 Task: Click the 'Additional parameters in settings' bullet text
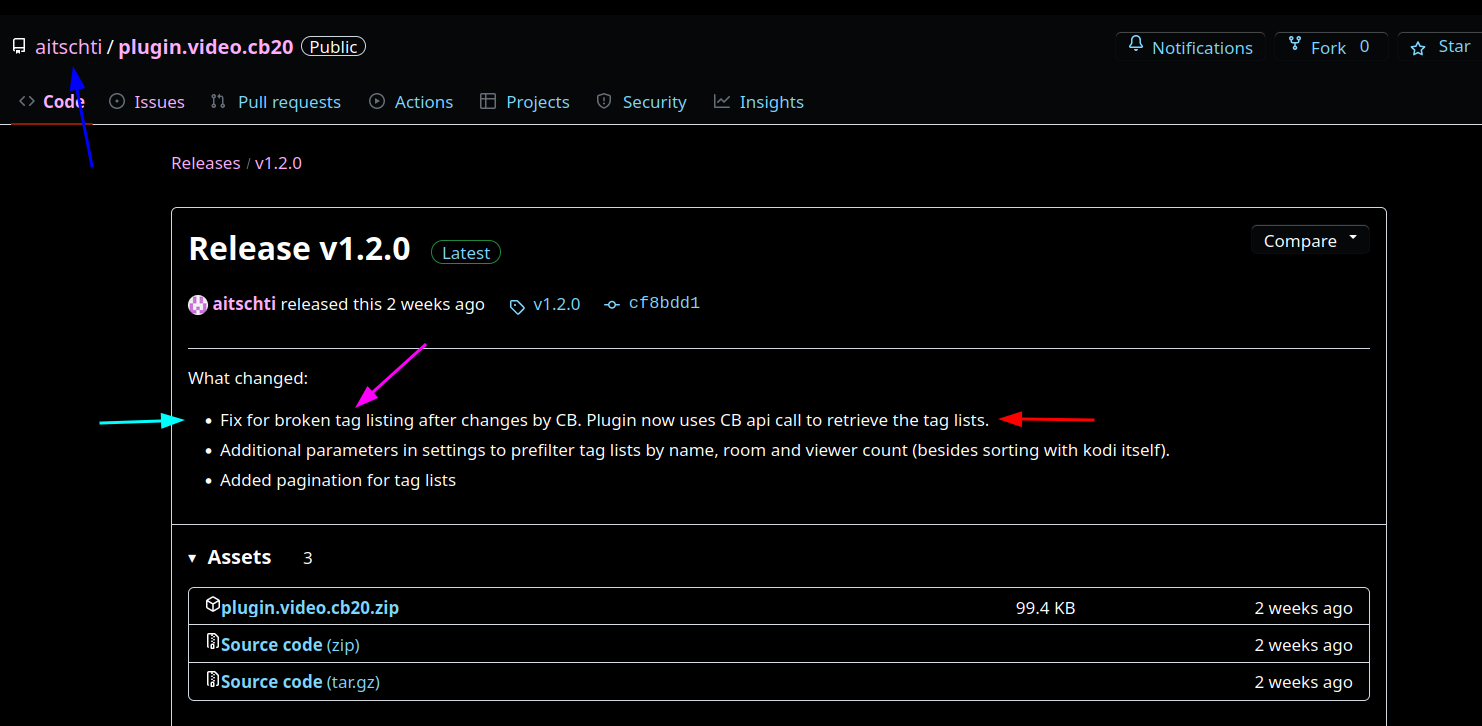695,450
